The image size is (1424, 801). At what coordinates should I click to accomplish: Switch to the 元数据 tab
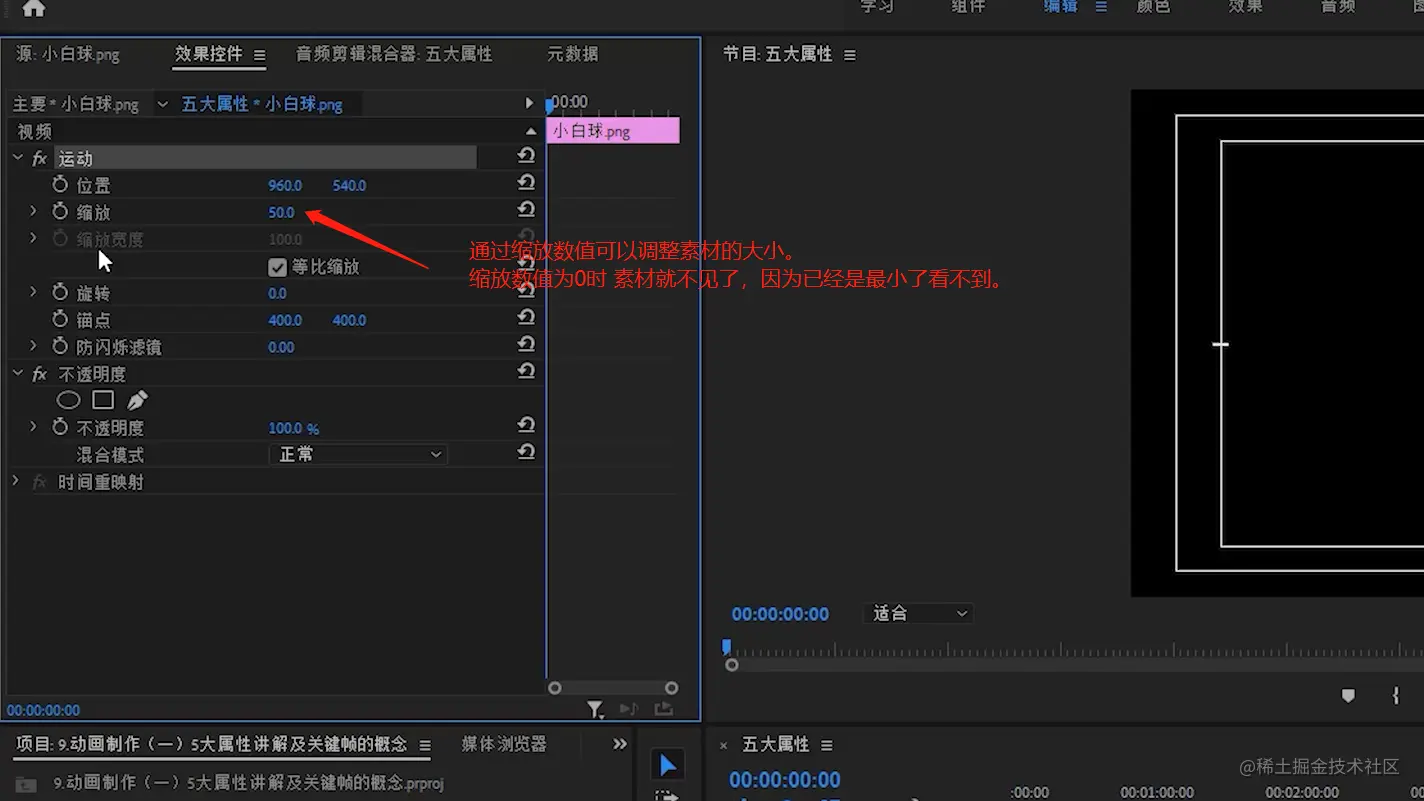(573, 55)
